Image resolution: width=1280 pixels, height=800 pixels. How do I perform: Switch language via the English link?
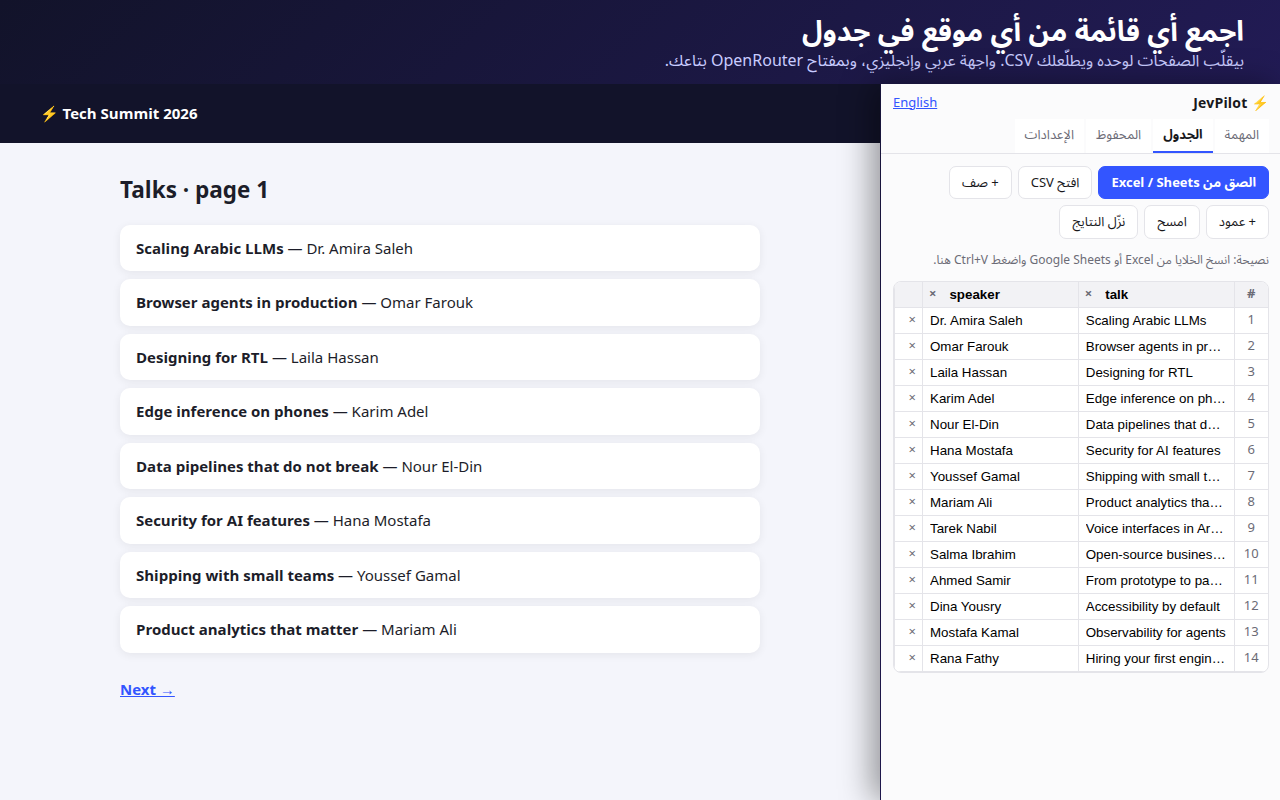pos(915,103)
